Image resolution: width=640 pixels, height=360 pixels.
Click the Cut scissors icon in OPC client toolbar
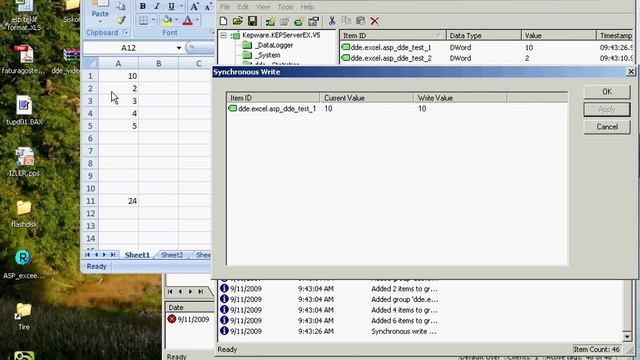(332, 21)
